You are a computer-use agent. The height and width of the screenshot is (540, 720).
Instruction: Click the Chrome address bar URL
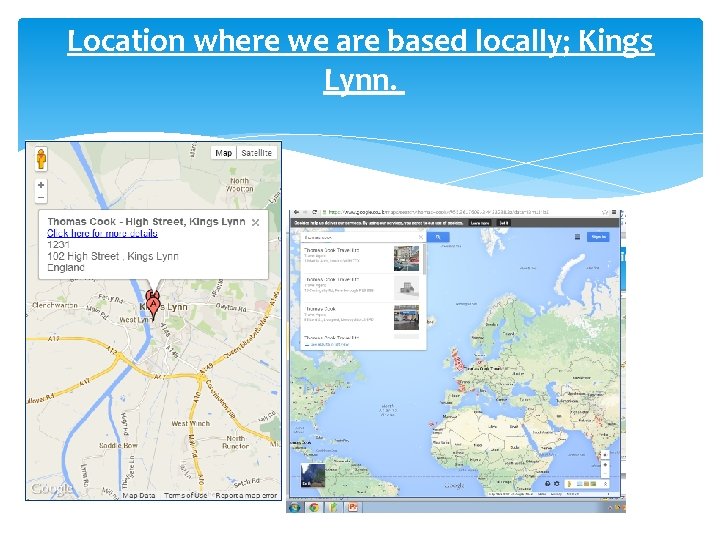tap(439, 212)
